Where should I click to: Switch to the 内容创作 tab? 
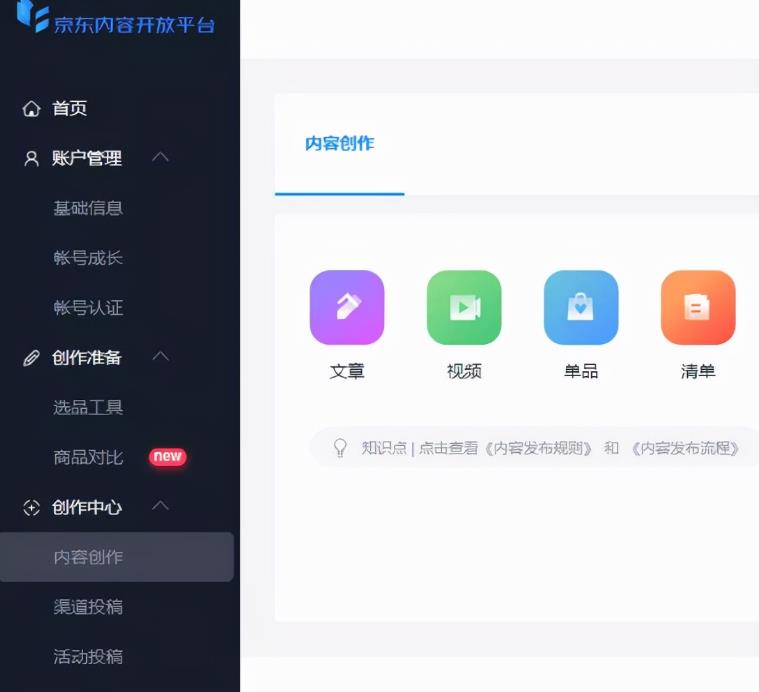coord(339,144)
